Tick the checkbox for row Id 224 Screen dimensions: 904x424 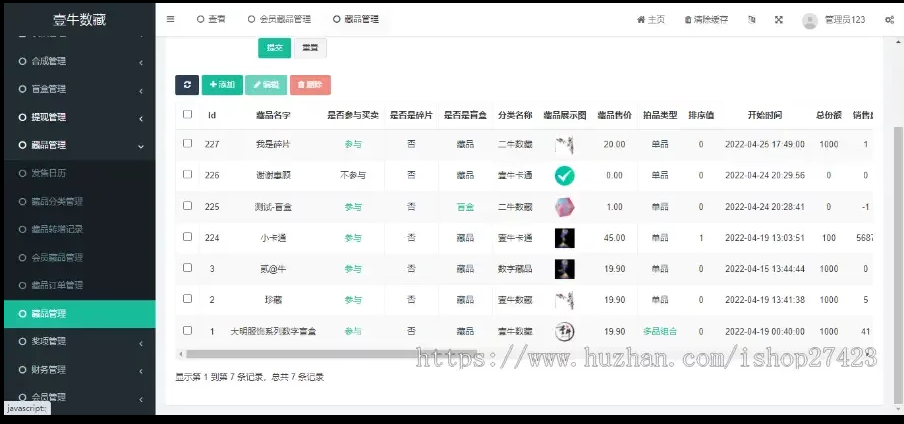point(187,237)
